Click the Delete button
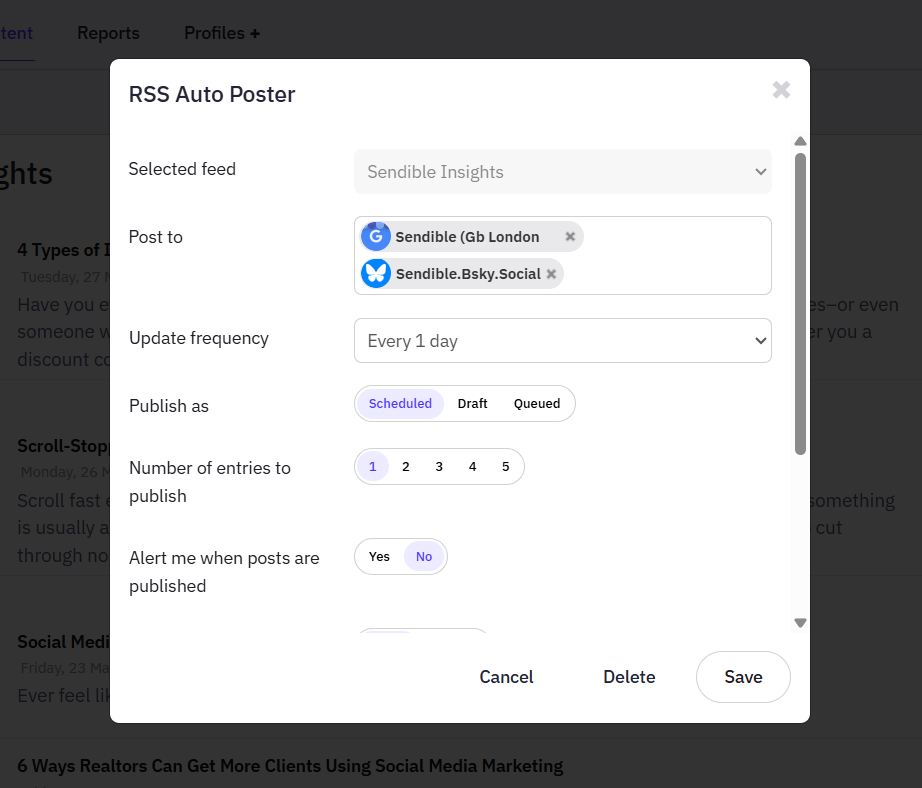 629,677
